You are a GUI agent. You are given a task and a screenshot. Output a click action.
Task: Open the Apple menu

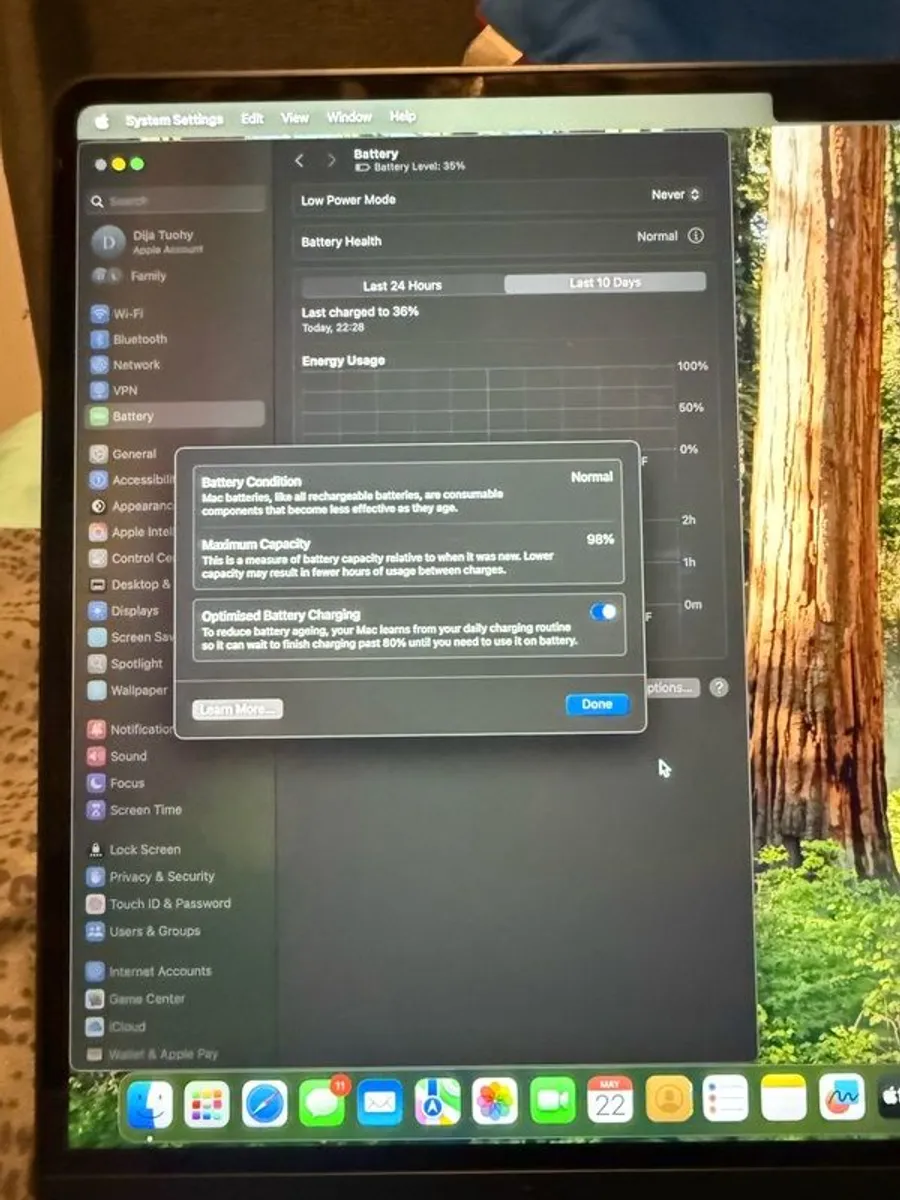point(102,121)
